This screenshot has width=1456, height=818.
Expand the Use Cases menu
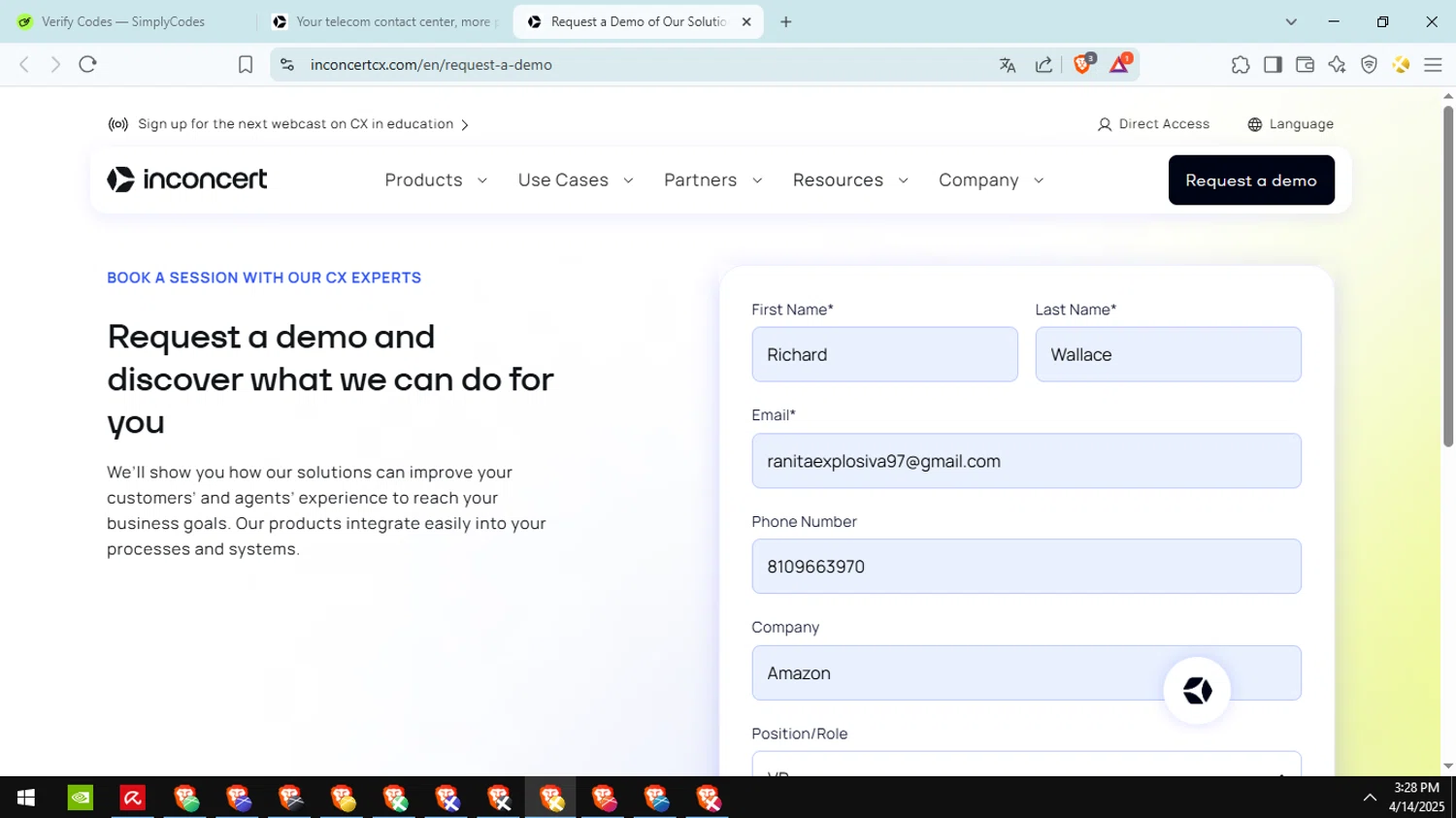point(576,180)
